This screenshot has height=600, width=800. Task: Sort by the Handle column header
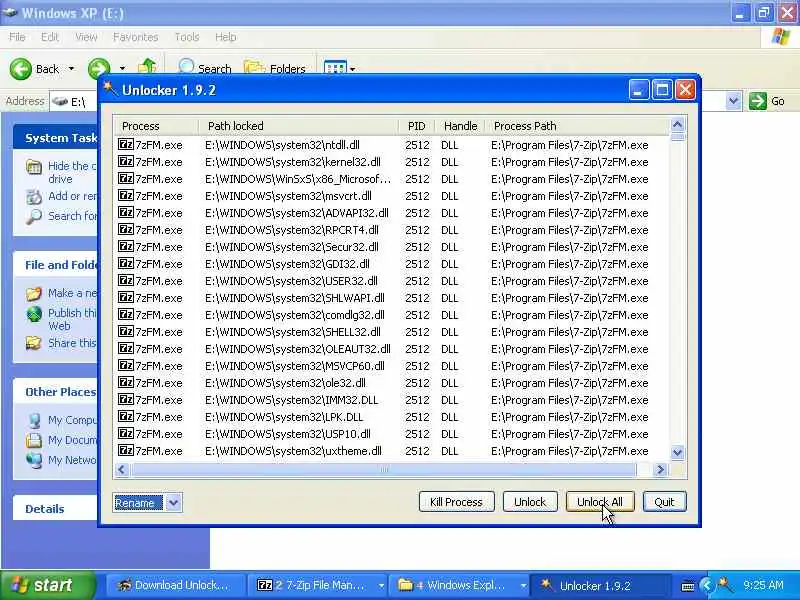tap(460, 126)
